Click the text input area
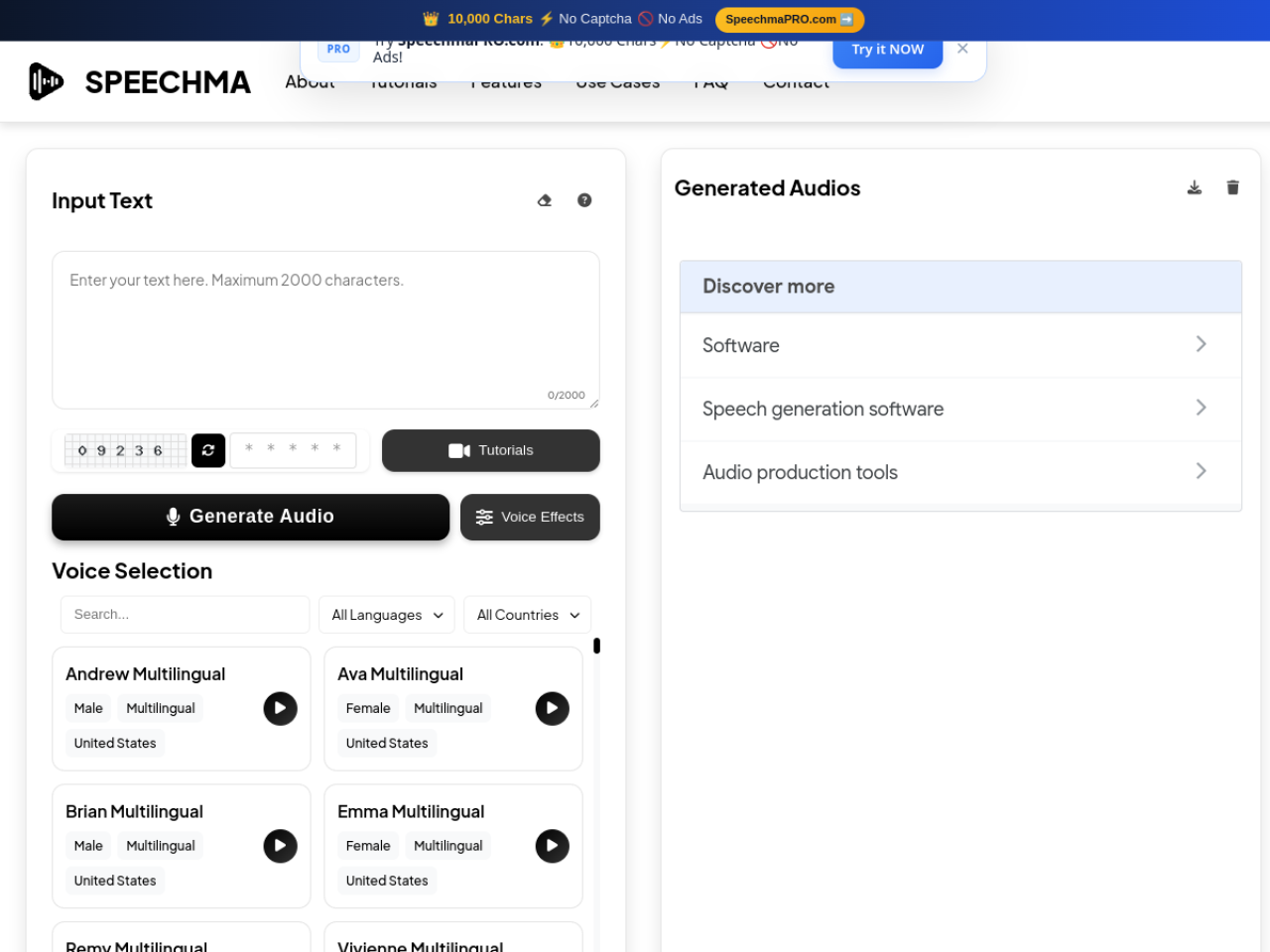The width and height of the screenshot is (1270, 952). [x=325, y=329]
